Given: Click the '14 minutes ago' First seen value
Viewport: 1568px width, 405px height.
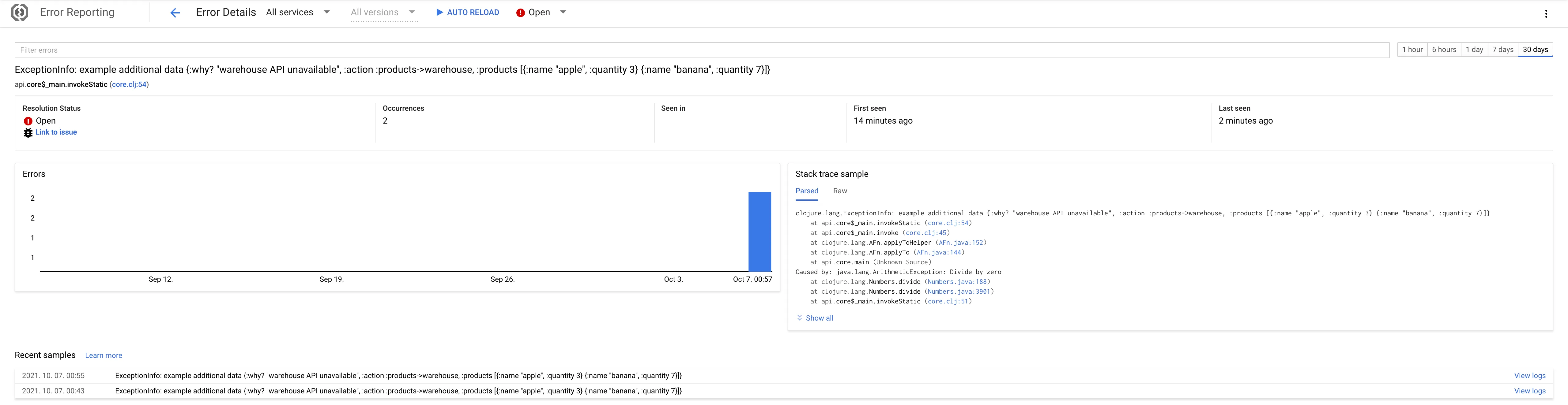Looking at the screenshot, I should tap(883, 121).
